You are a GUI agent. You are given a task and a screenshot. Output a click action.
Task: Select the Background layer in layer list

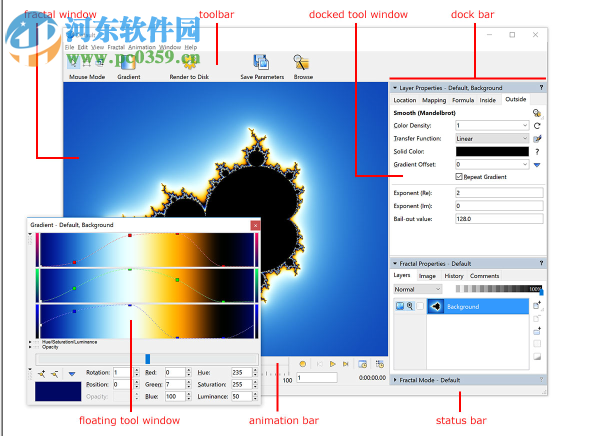coord(478,307)
